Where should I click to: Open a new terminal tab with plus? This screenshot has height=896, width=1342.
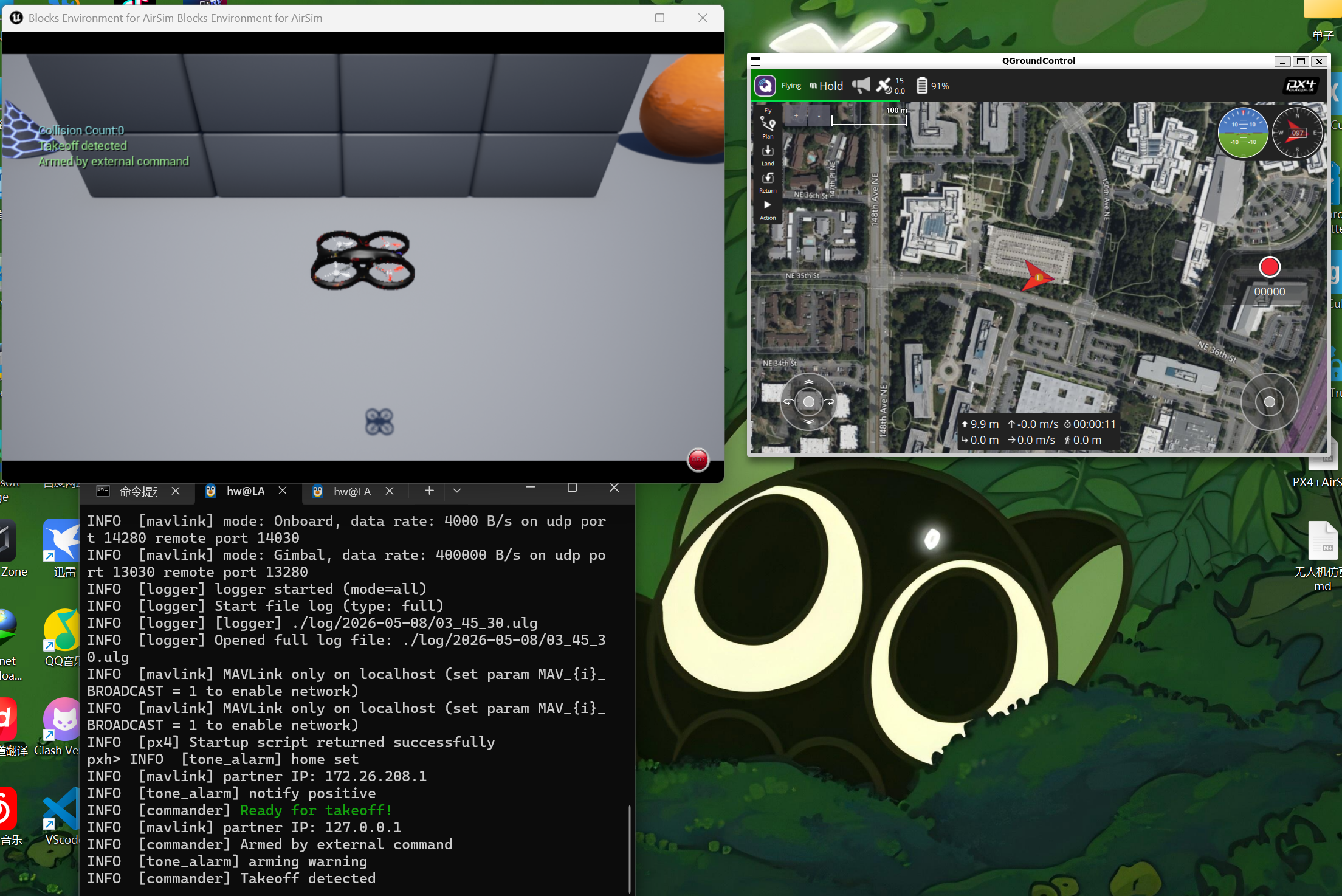[429, 491]
